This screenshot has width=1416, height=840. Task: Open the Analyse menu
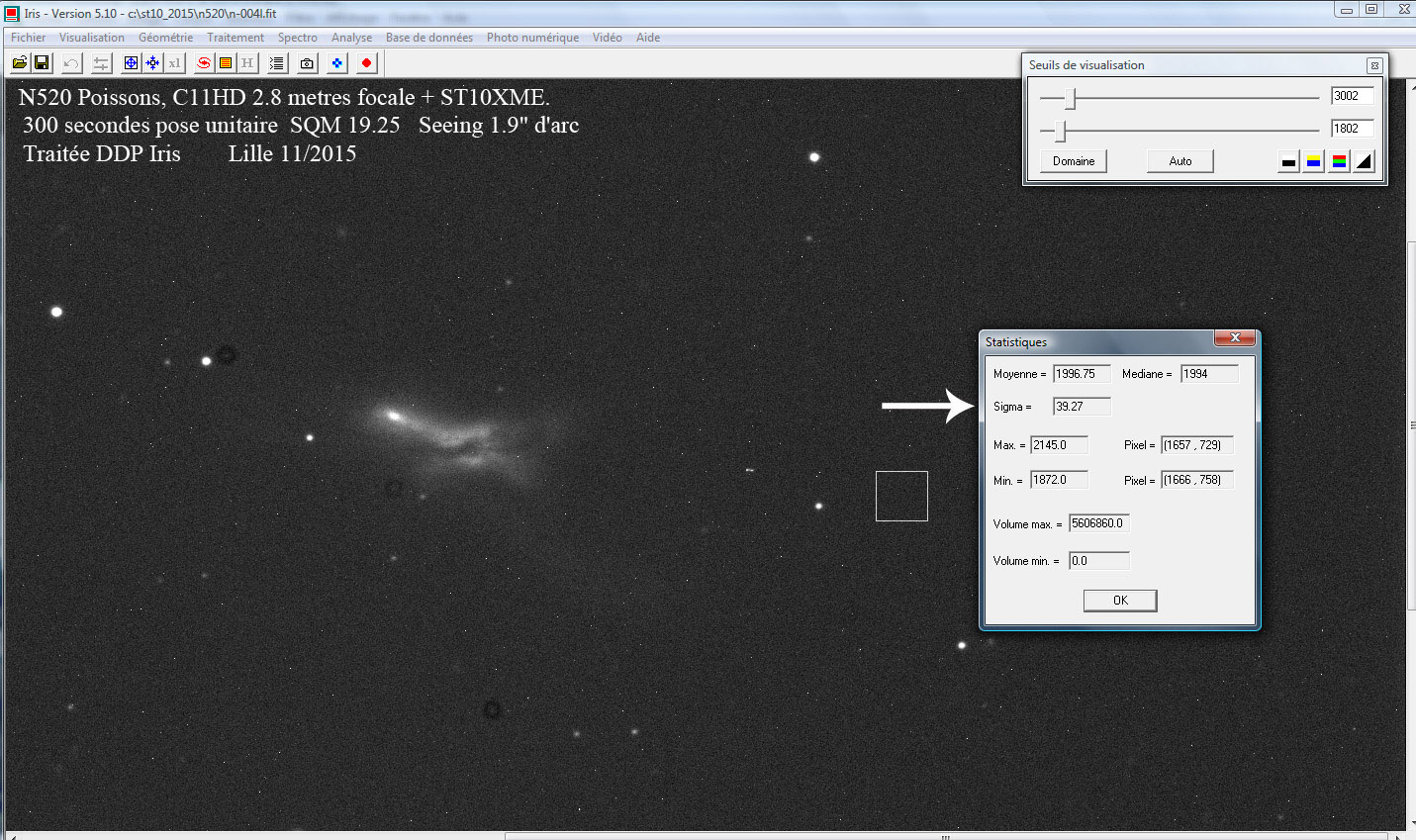click(352, 38)
